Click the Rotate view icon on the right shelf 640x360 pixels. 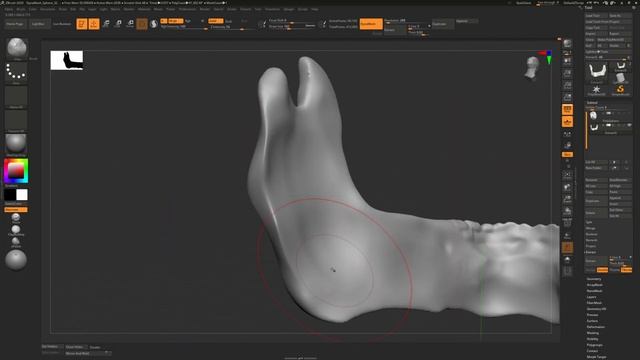567,211
